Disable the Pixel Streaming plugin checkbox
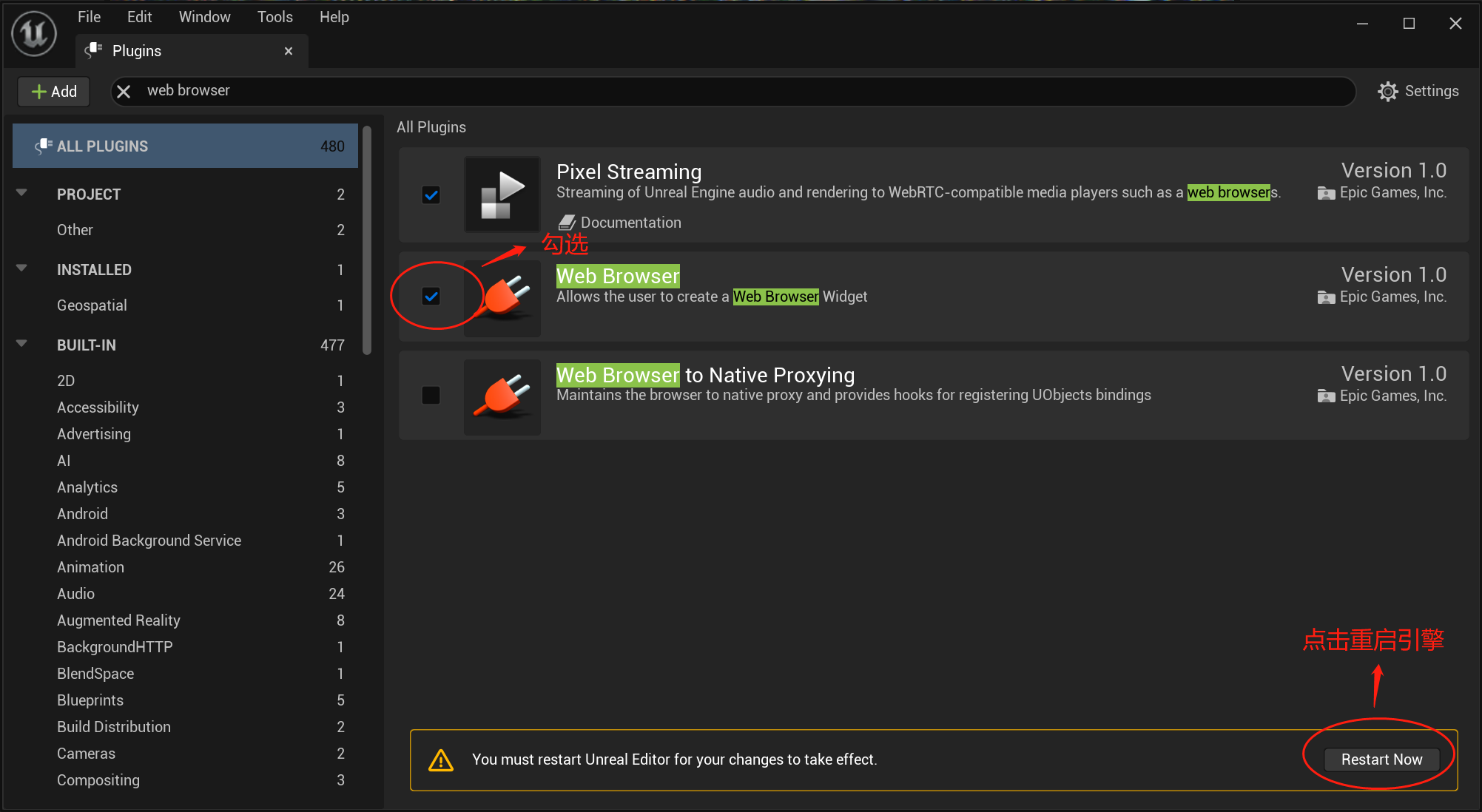This screenshot has width=1482, height=812. [431, 195]
